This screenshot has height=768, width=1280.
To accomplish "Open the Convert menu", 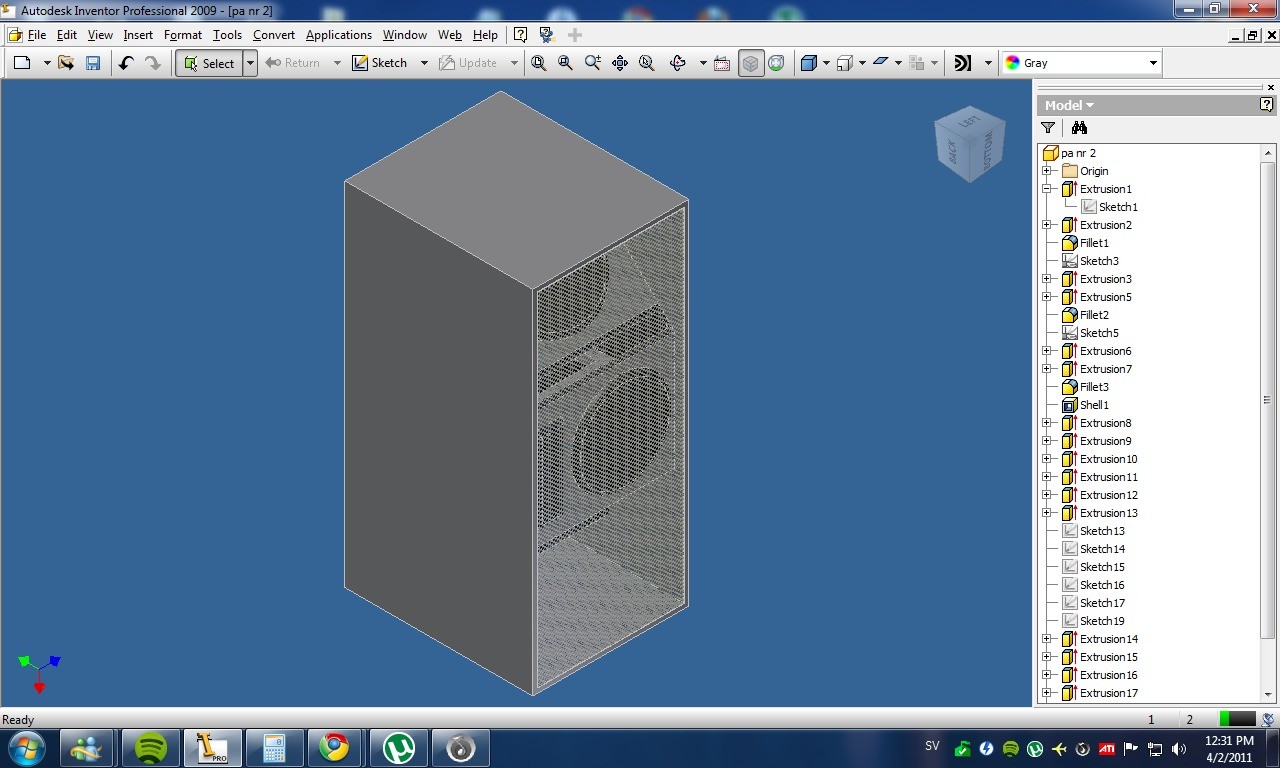I will (x=274, y=35).
